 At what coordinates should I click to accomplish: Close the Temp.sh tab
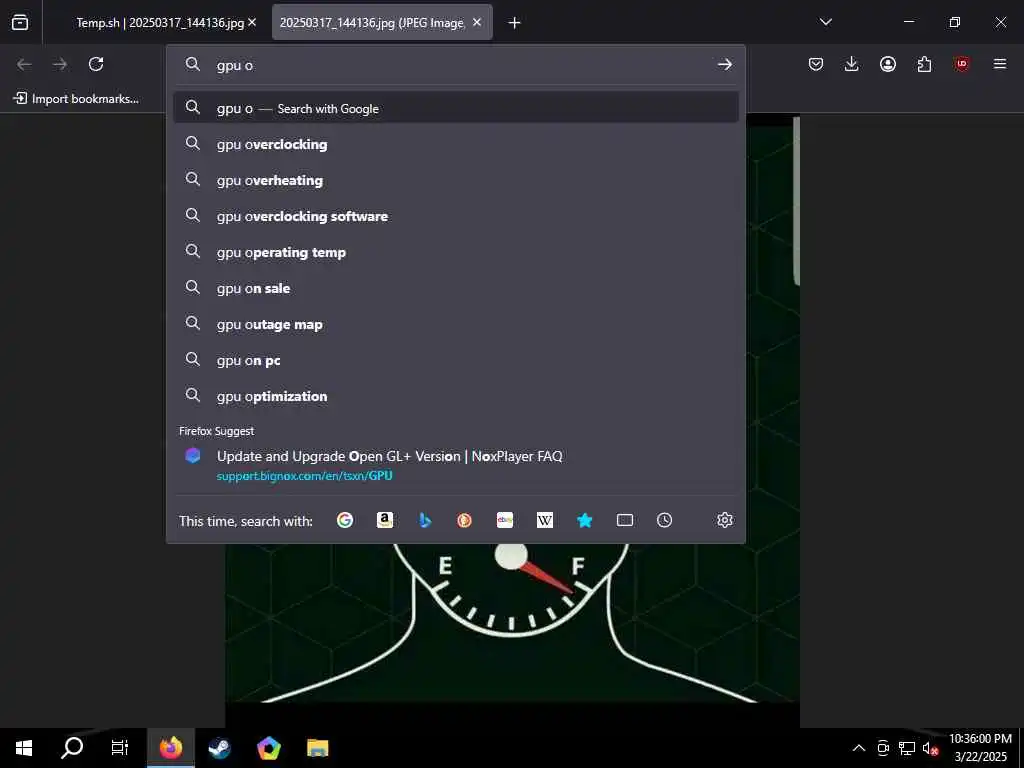tap(252, 22)
